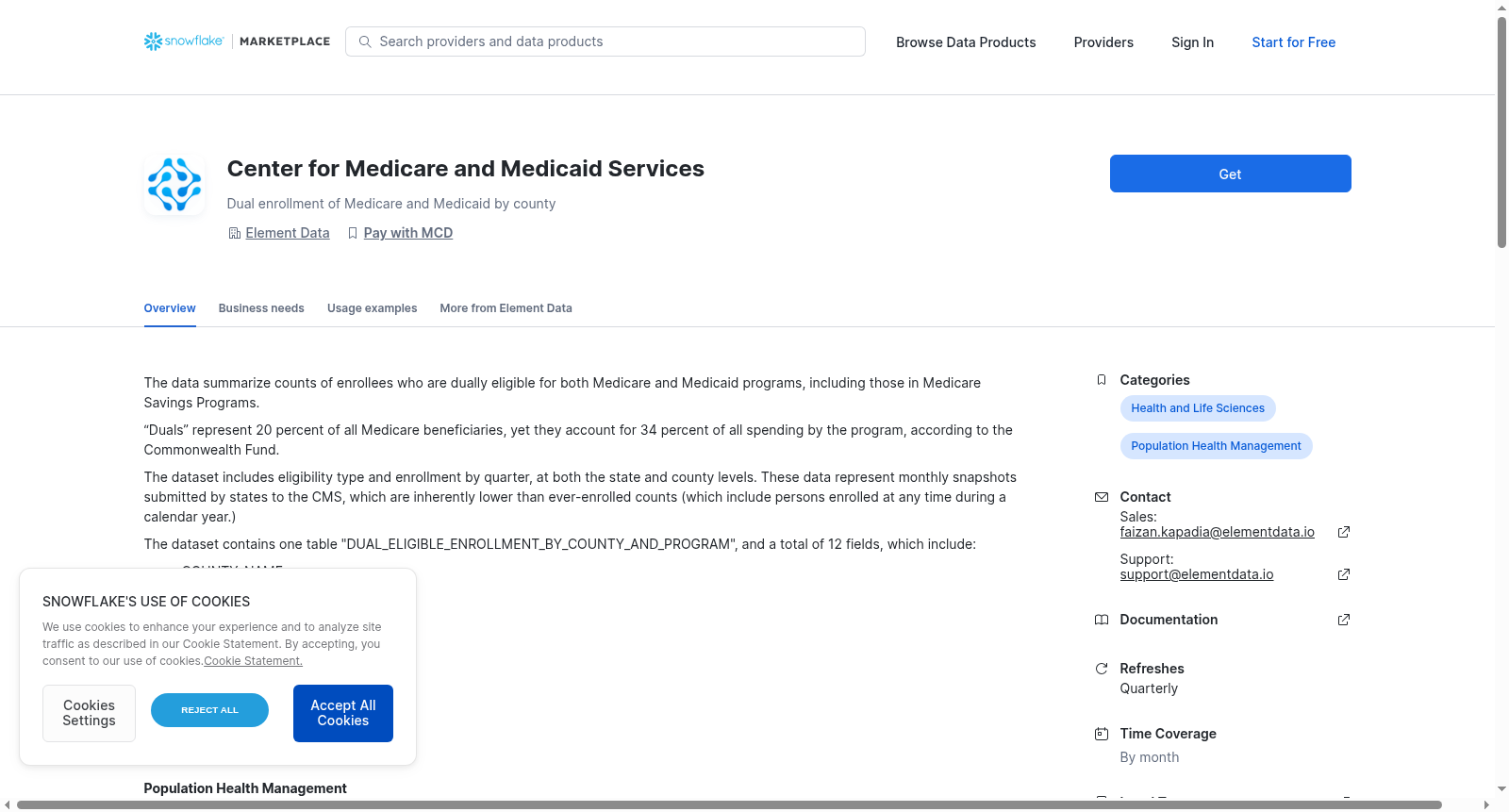Open More from Element Data tab
This screenshot has width=1509, height=812.
(506, 308)
